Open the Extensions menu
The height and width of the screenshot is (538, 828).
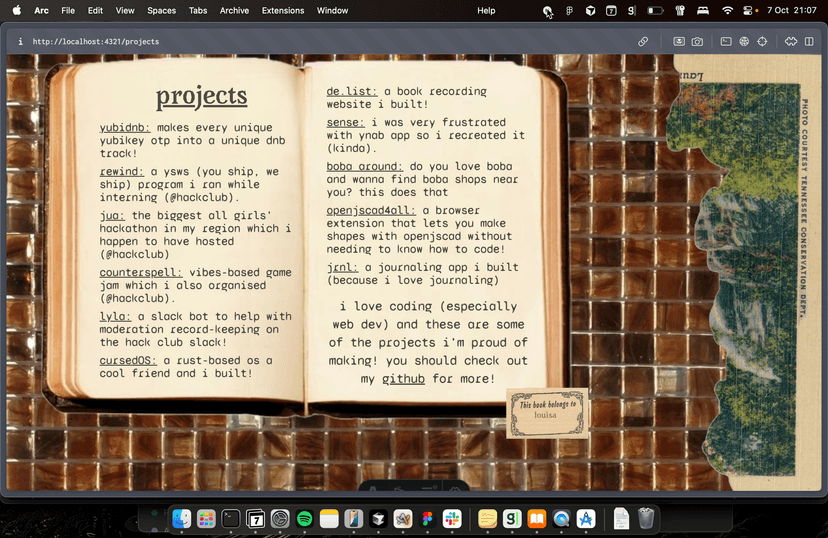(x=283, y=11)
